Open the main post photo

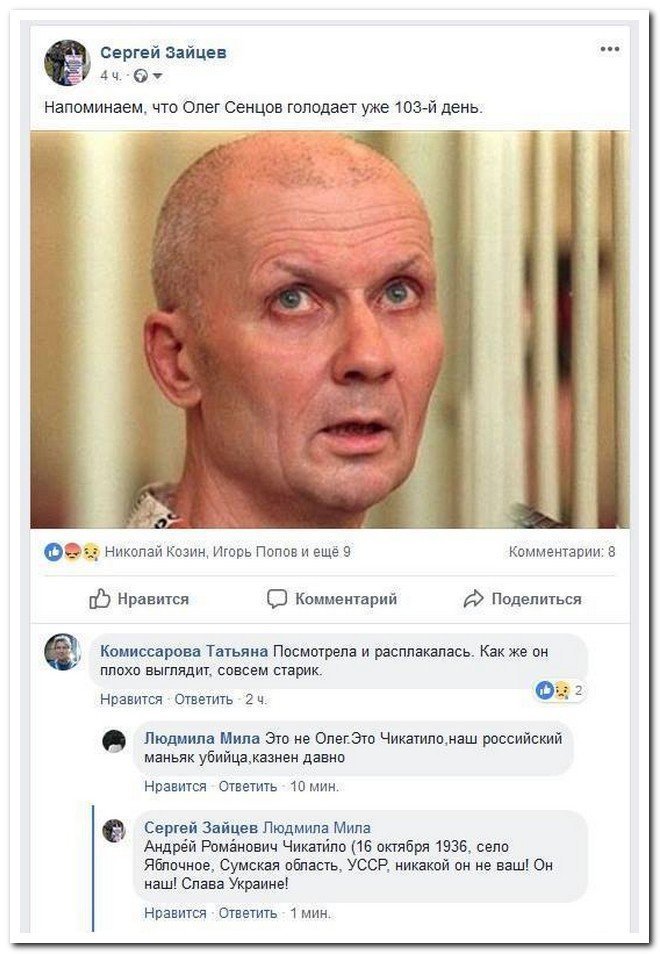click(330, 330)
